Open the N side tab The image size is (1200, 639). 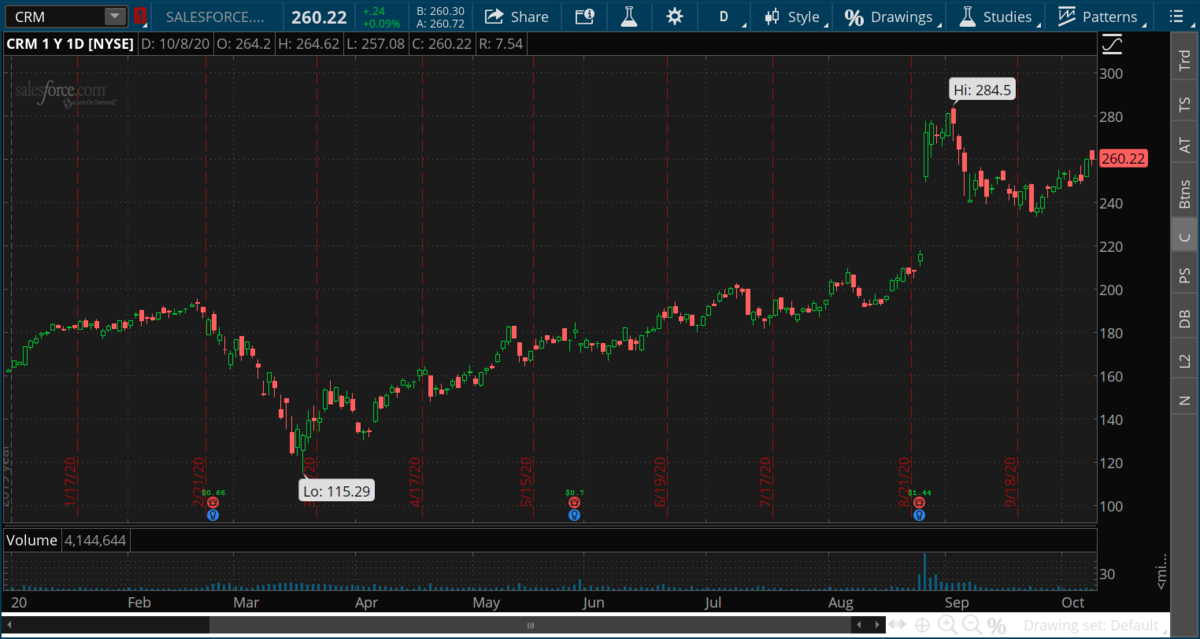click(1185, 401)
